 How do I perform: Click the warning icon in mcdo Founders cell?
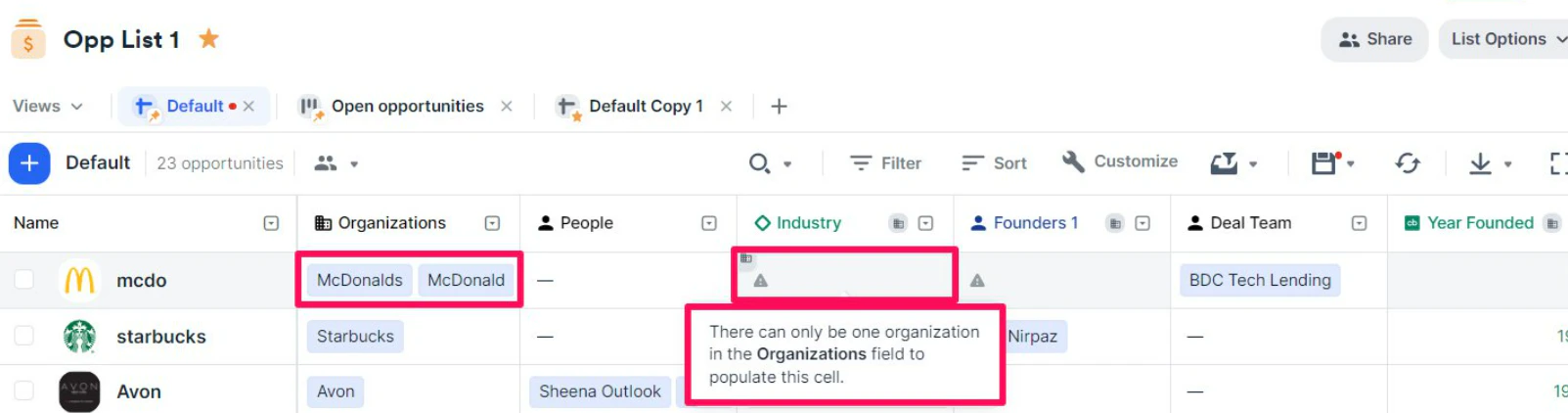[977, 281]
